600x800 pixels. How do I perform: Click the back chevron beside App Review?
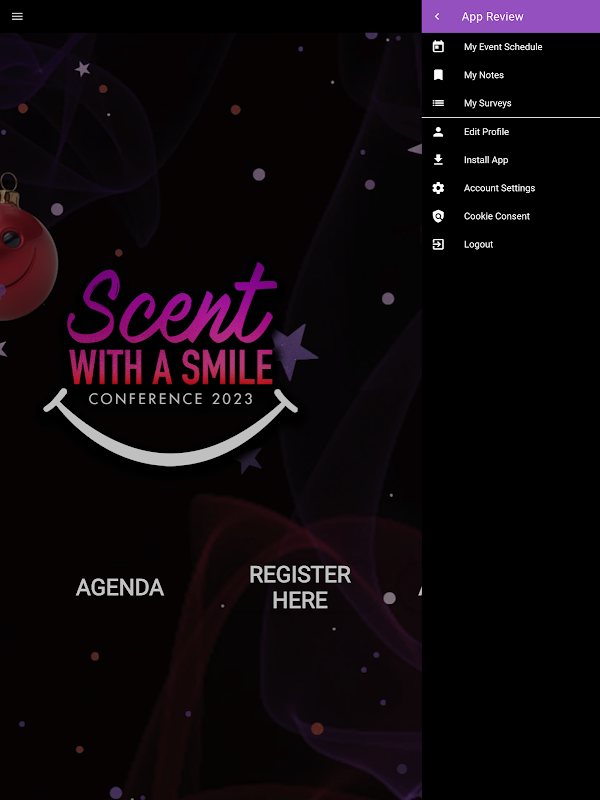coord(437,16)
